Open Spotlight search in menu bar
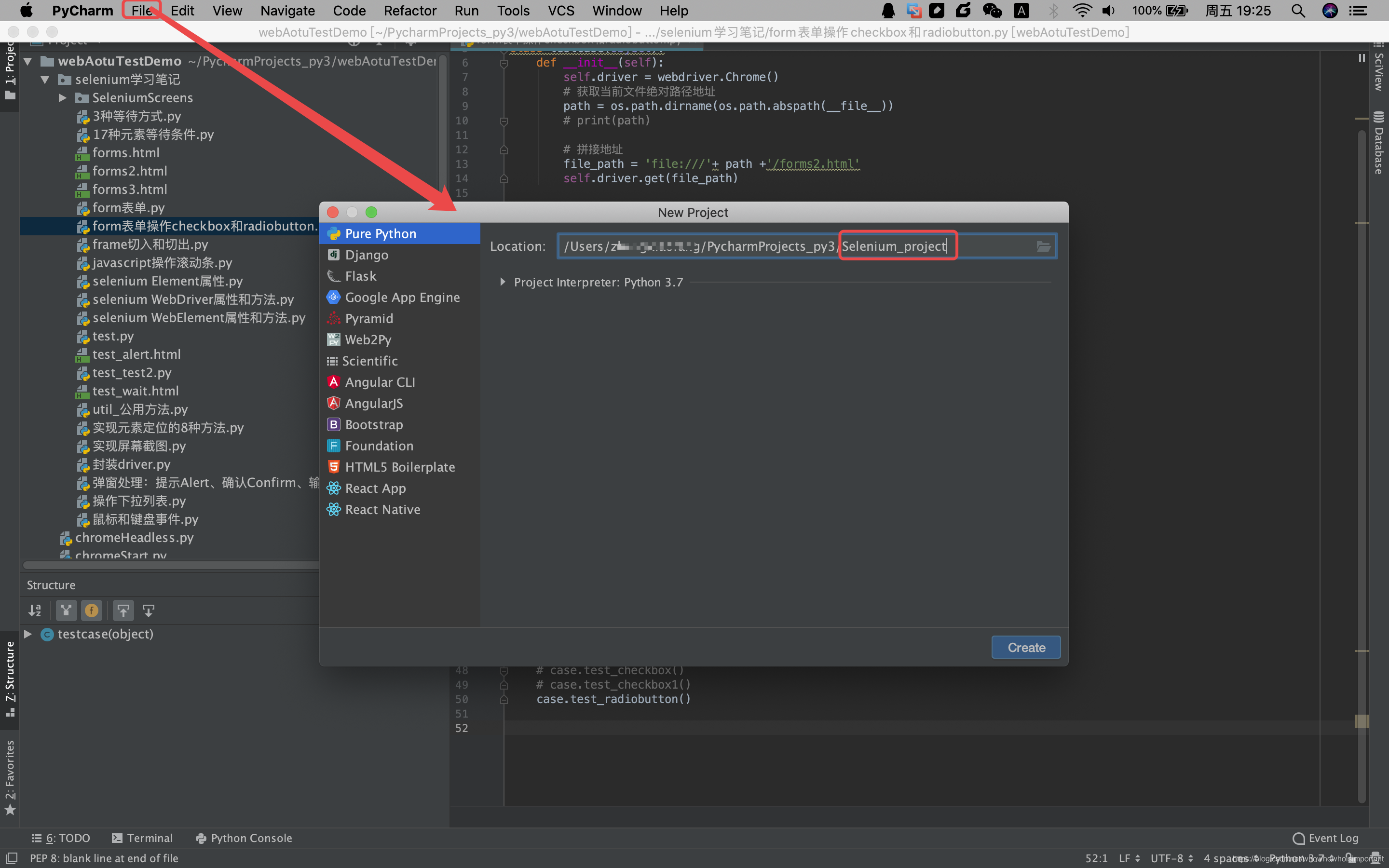This screenshot has width=1389, height=868. coord(1298,10)
